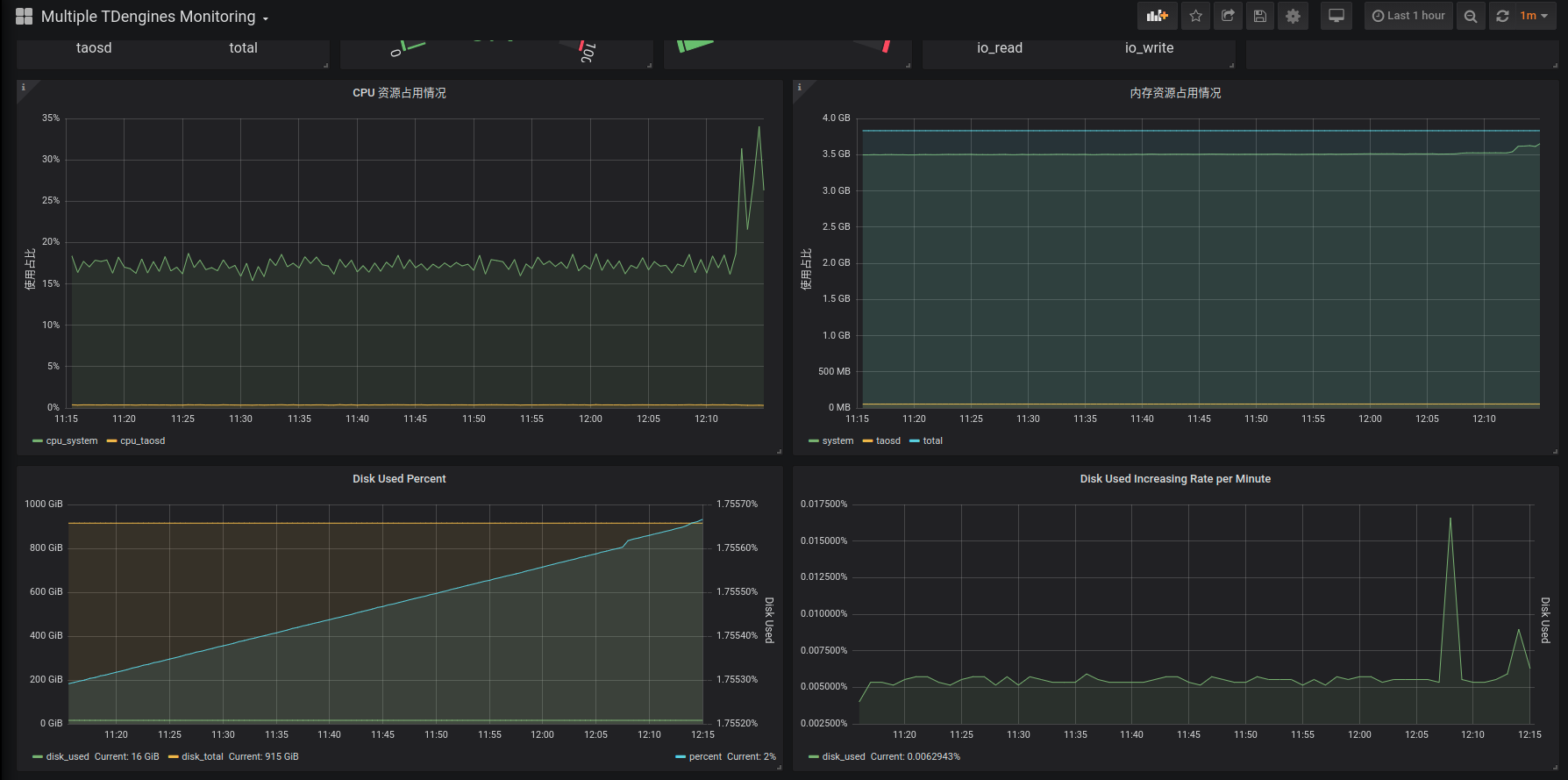
Task: Click the io_read label in top panel
Action: (1000, 48)
